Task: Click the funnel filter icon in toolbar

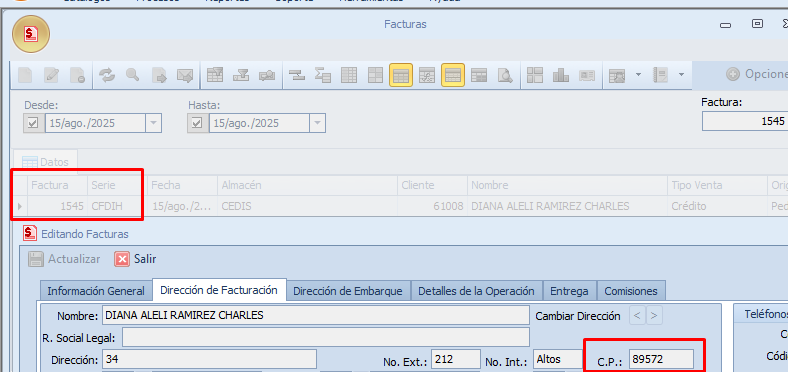Action: tap(241, 75)
